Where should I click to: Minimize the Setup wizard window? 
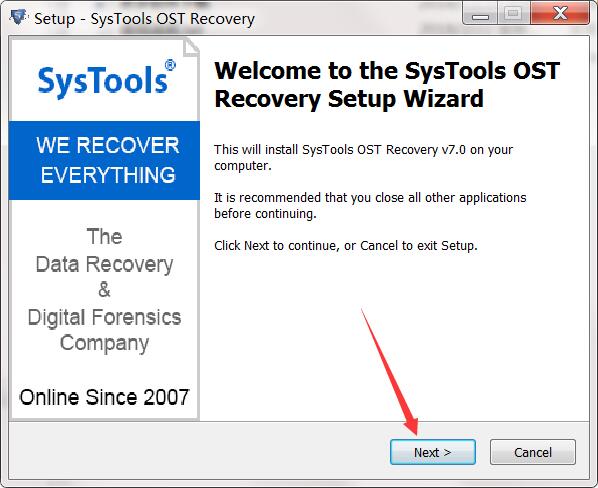point(480,15)
